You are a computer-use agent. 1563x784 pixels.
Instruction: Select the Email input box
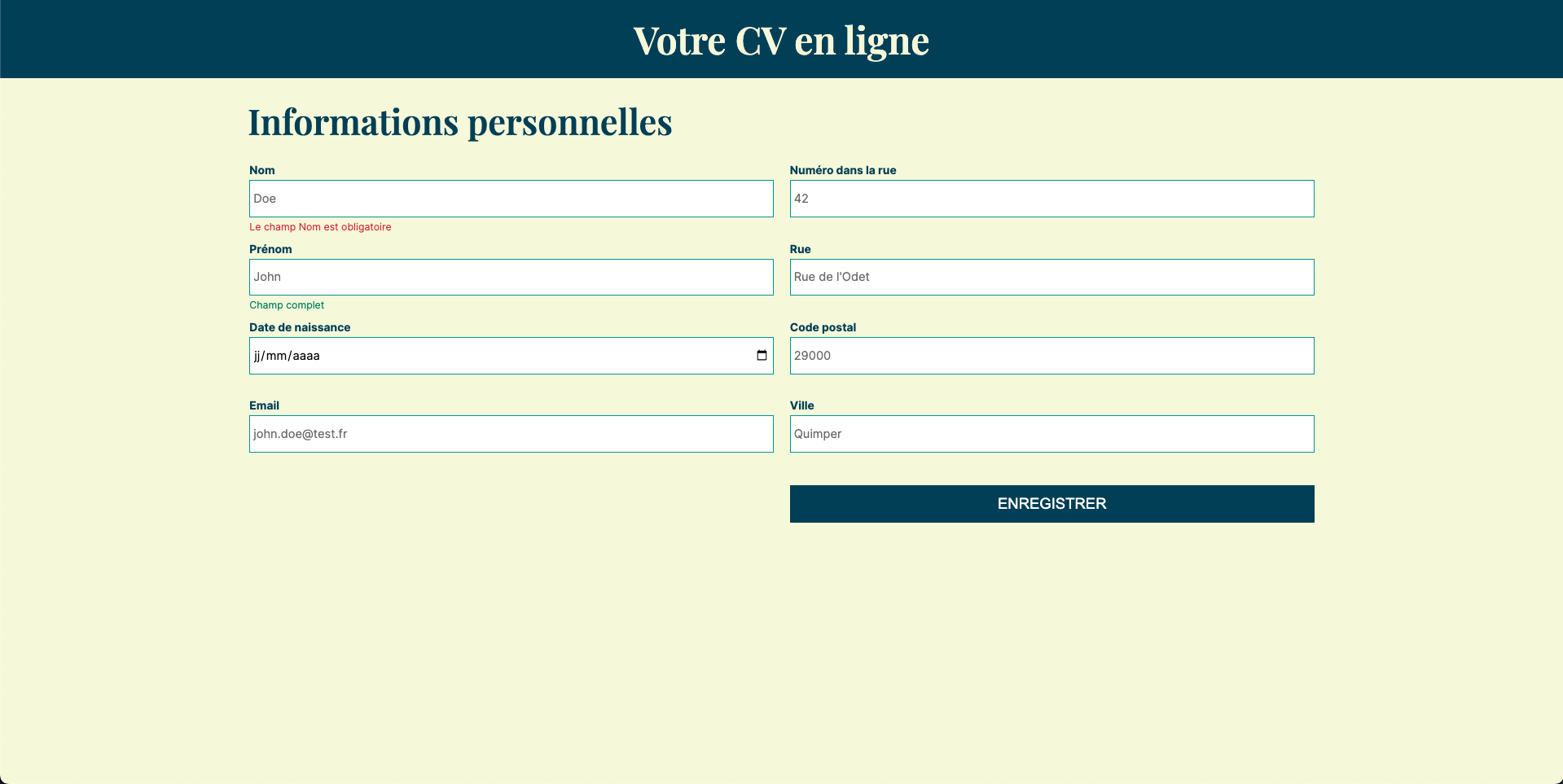tap(511, 434)
